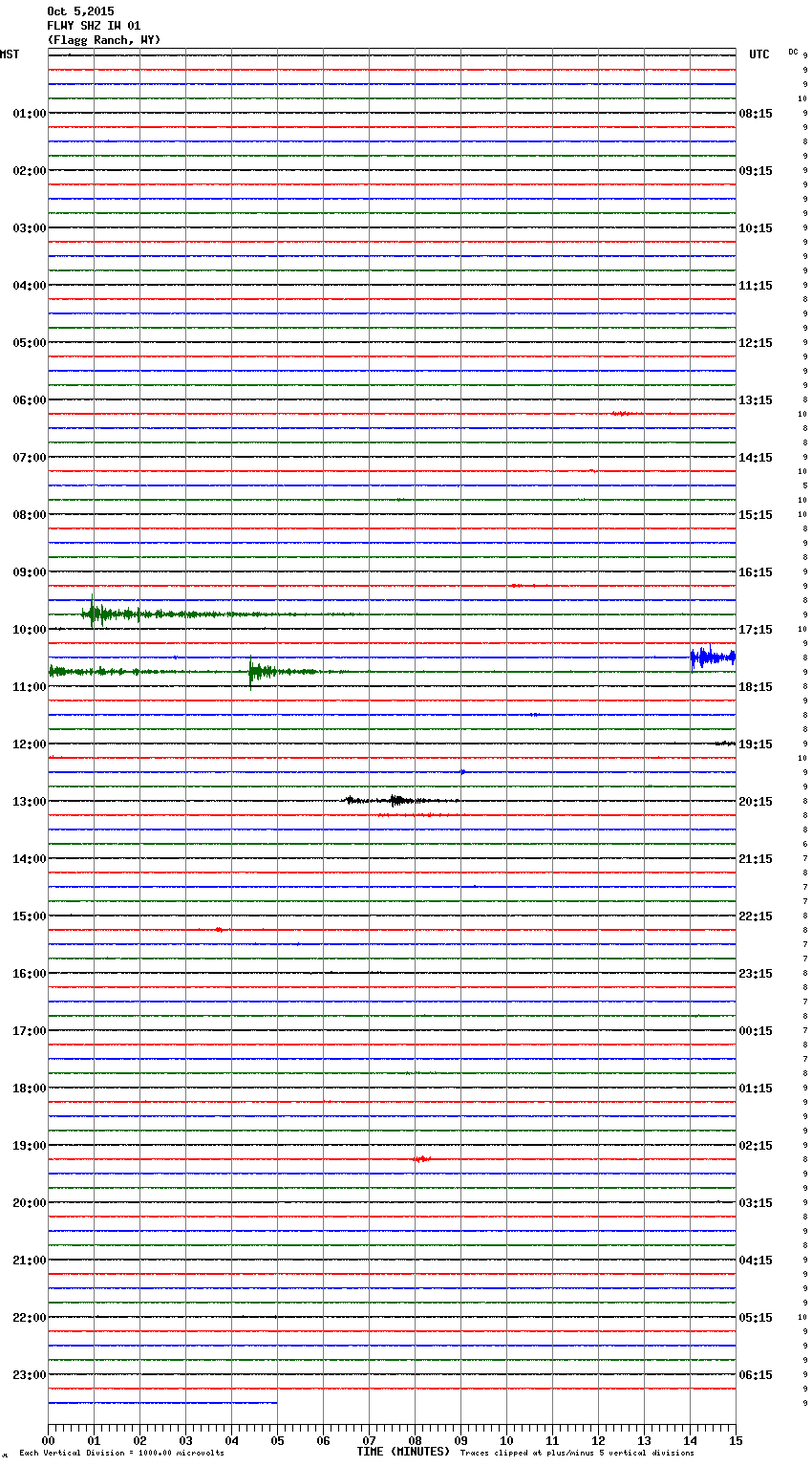Viewport: 812px width, 1466px height.
Task: Click the blue seismic burst near minute 14
Action: coord(713,657)
